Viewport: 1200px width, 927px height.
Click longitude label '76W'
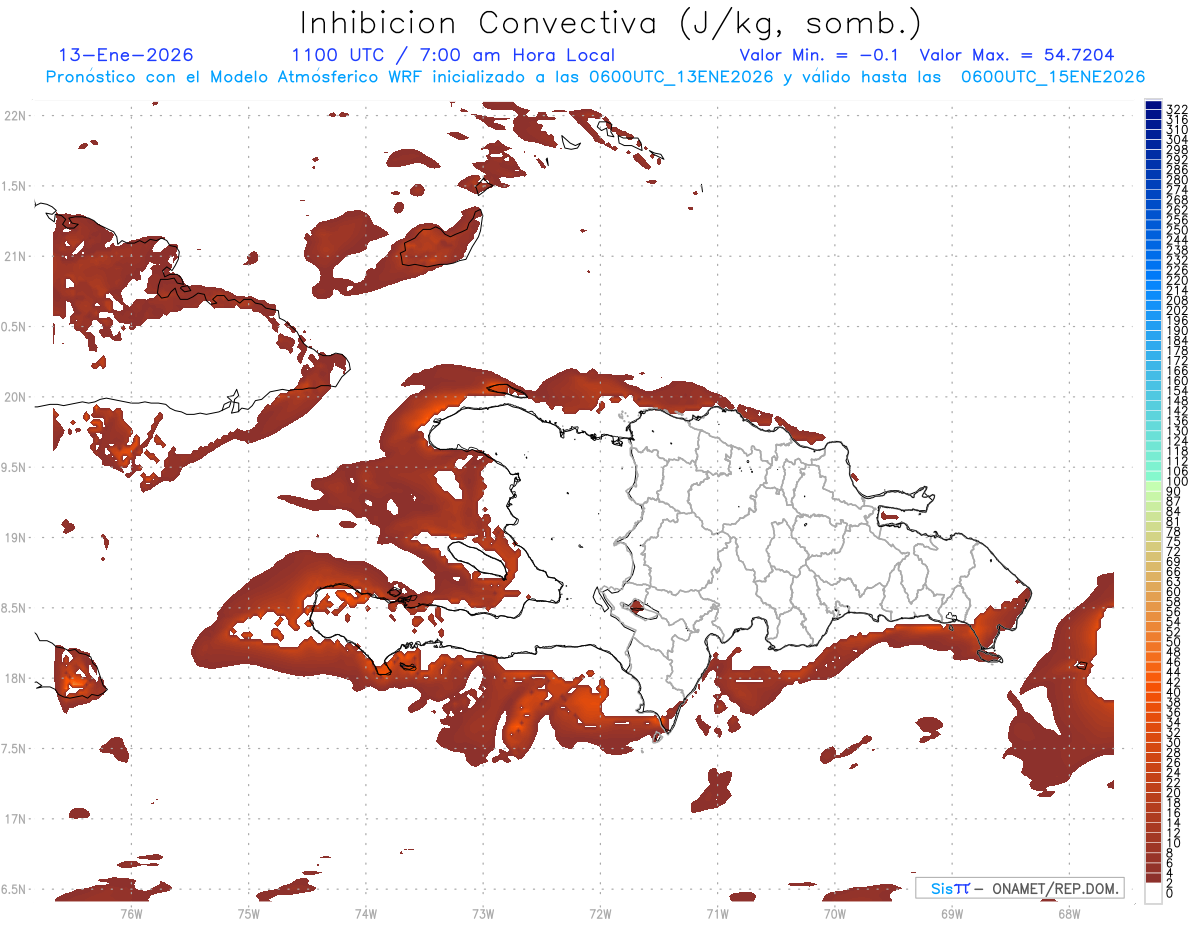click(x=131, y=914)
